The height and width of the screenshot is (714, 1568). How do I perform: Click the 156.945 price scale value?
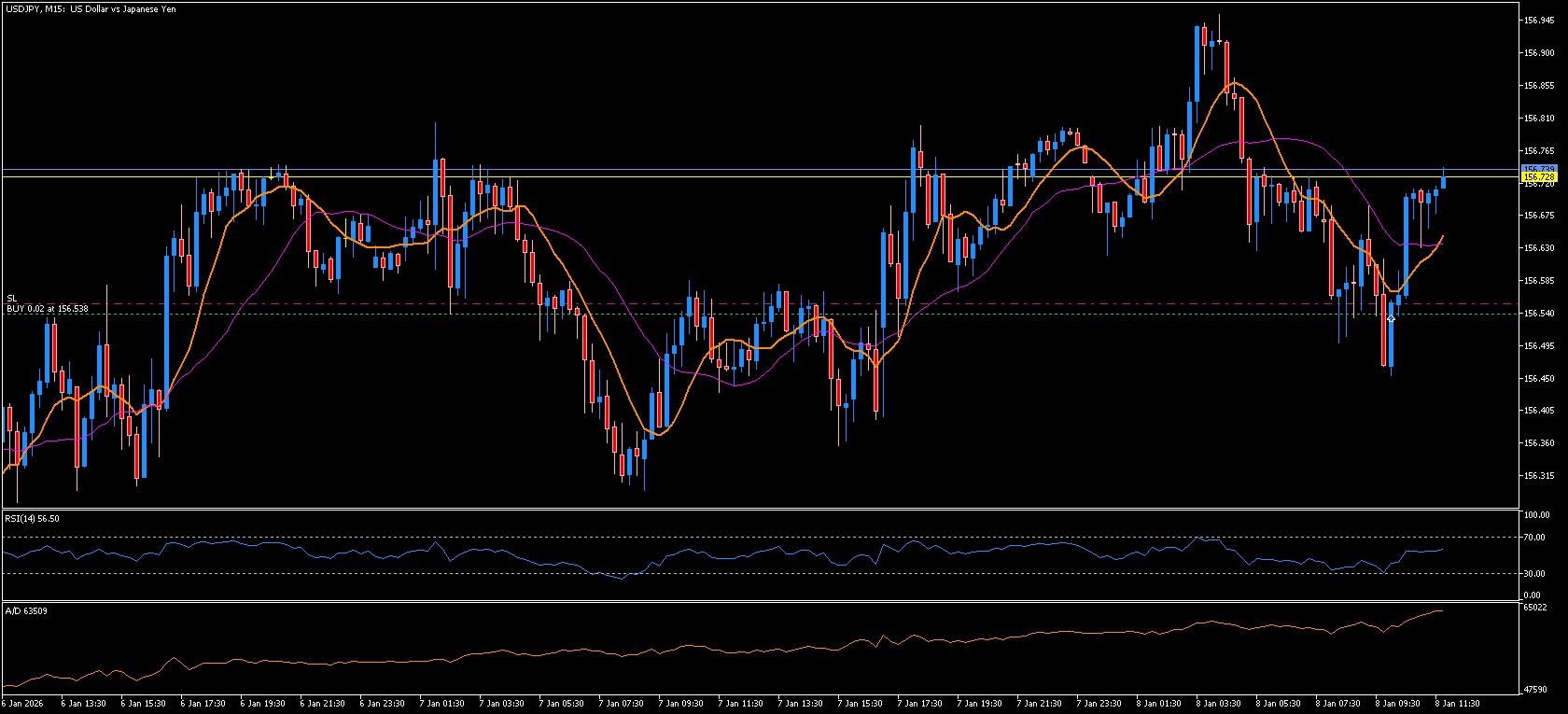tap(1538, 20)
